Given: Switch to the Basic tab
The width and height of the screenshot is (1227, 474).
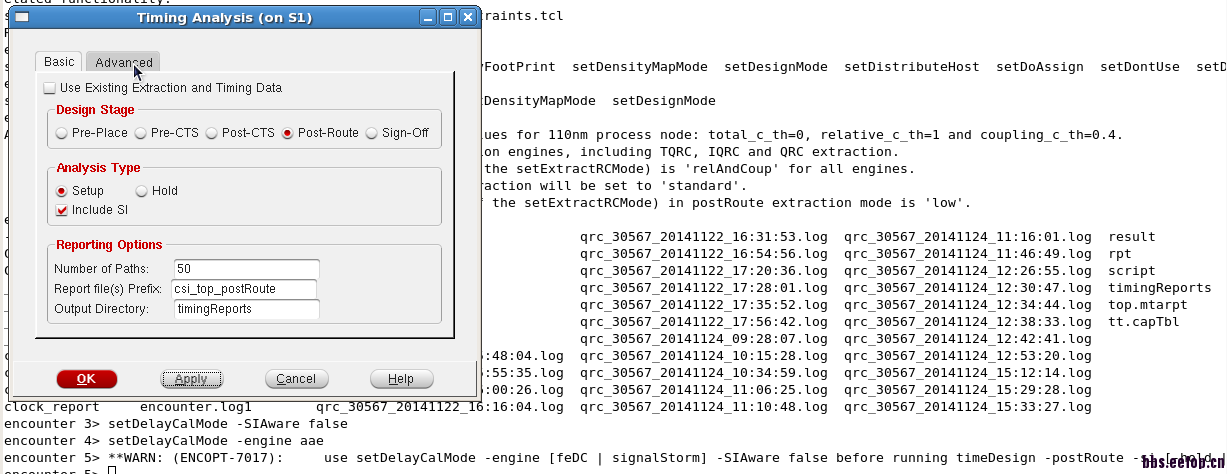Looking at the screenshot, I should (x=59, y=62).
